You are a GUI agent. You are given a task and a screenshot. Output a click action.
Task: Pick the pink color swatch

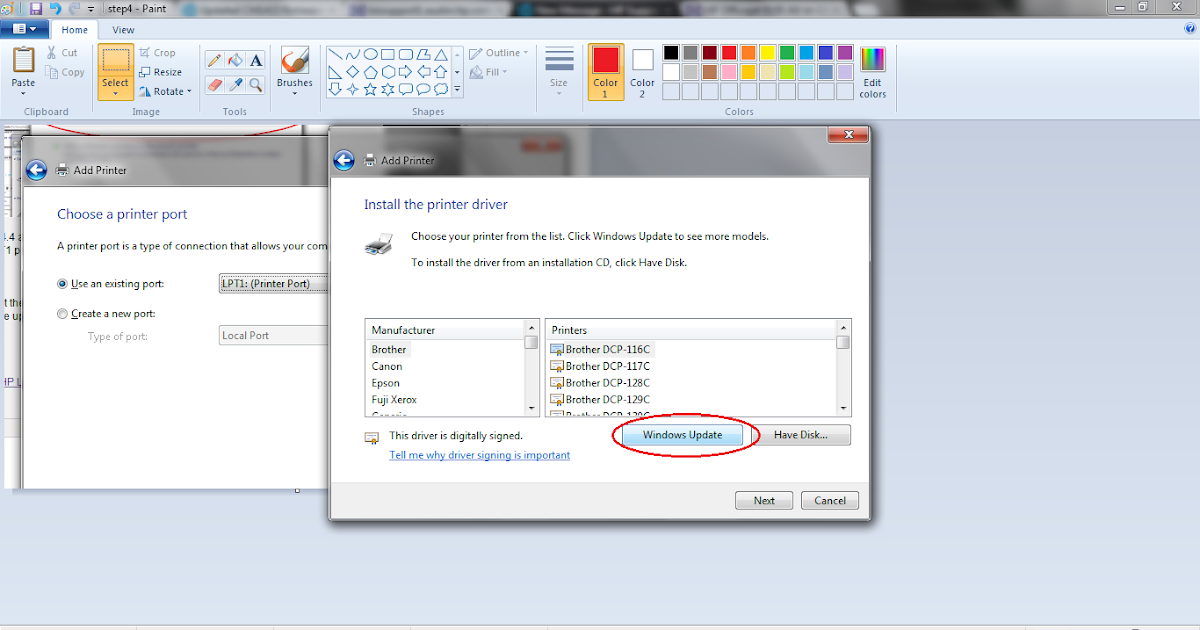pos(729,72)
